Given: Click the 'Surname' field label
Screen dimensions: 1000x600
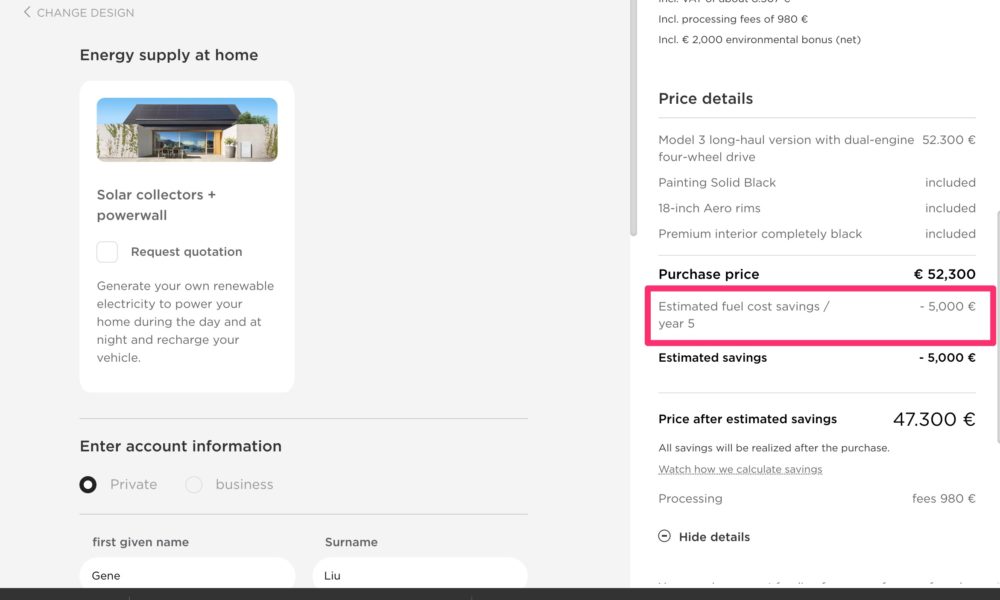Looking at the screenshot, I should point(351,542).
